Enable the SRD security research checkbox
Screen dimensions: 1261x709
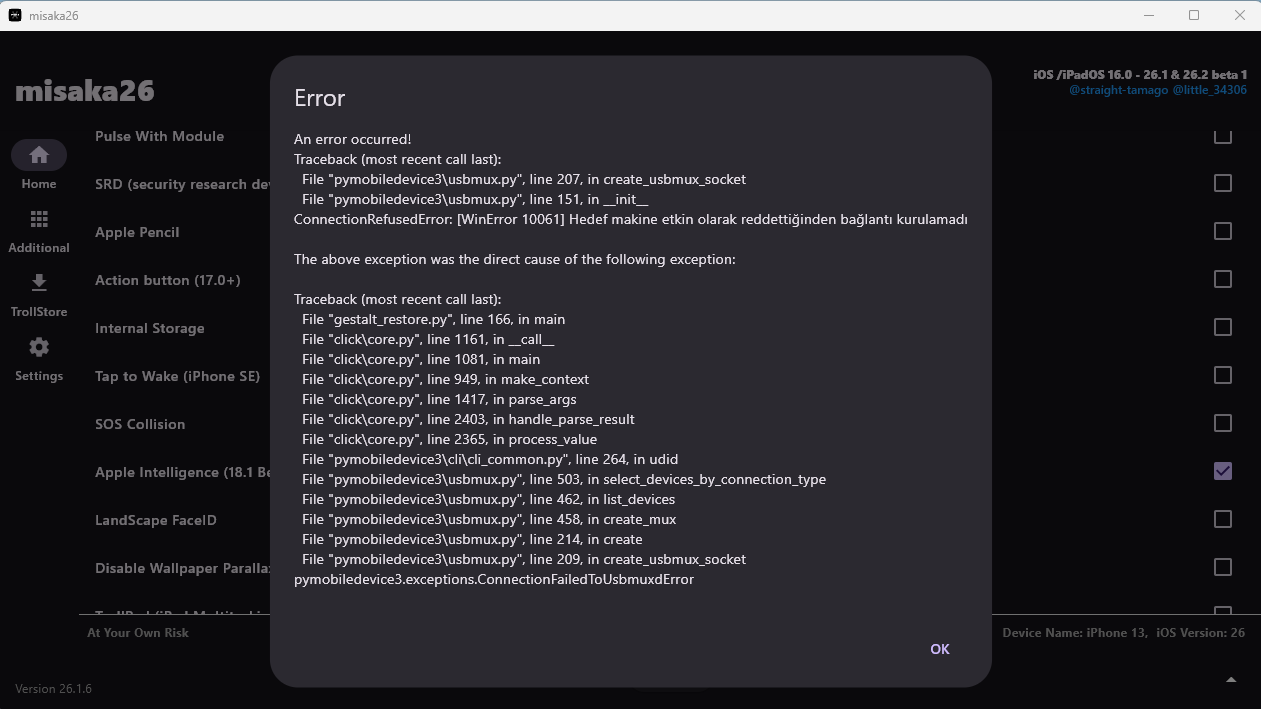[x=1222, y=183]
